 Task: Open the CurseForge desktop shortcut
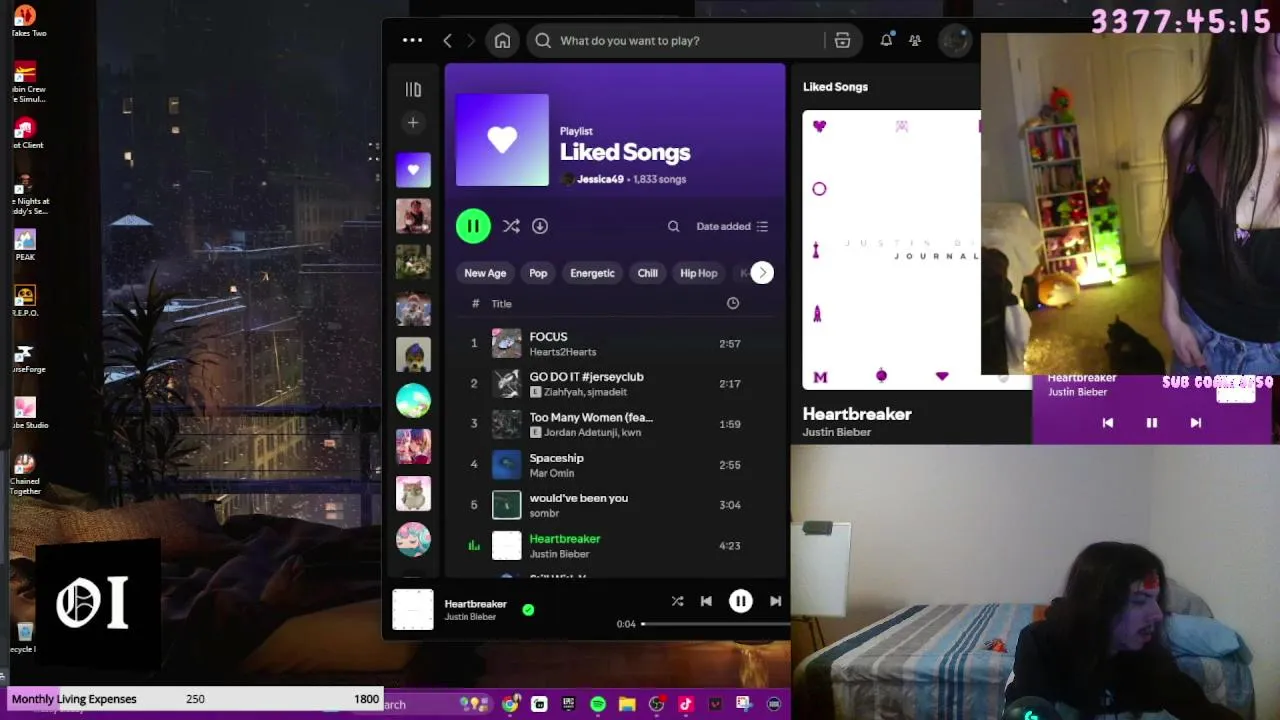pyautogui.click(x=25, y=357)
